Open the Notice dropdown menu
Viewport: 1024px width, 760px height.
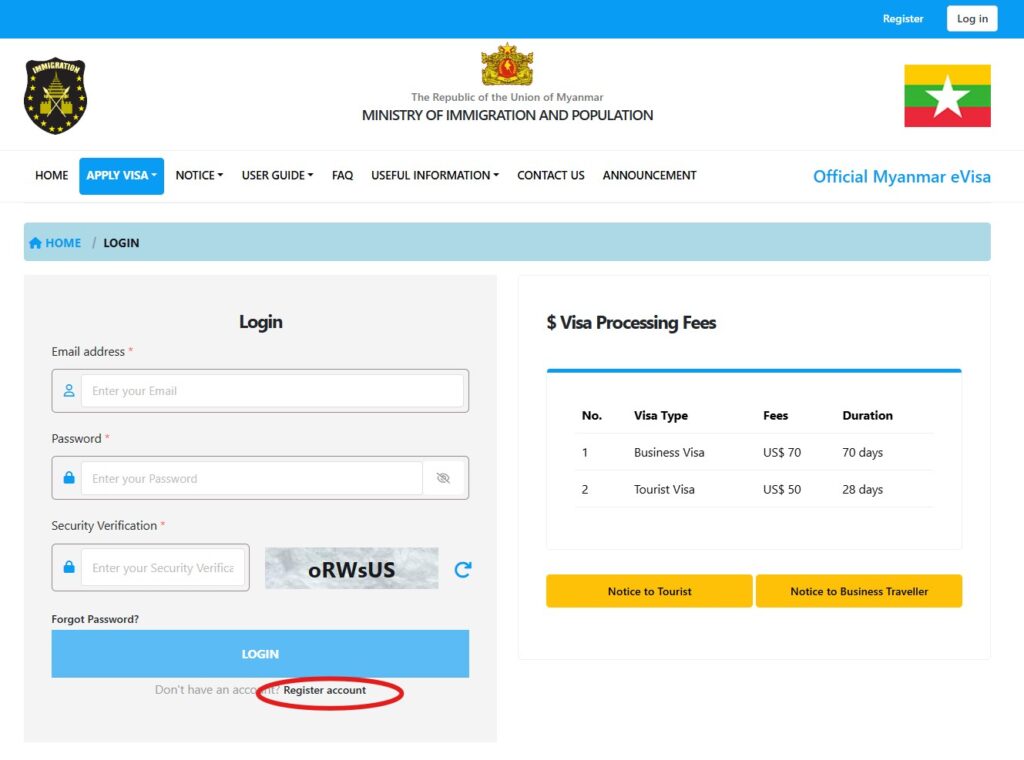tap(199, 176)
